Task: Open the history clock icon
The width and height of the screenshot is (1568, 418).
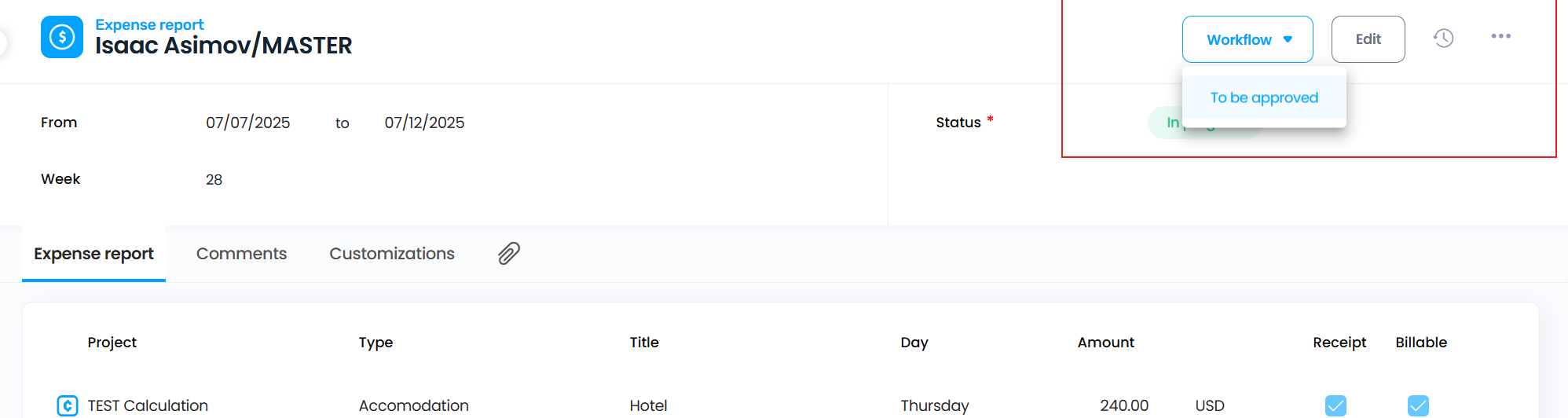Action: click(x=1443, y=38)
